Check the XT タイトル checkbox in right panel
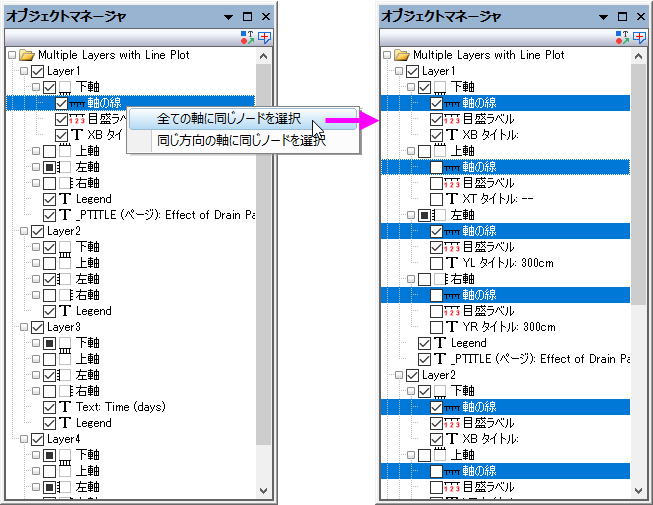653x505 pixels. [x=436, y=199]
